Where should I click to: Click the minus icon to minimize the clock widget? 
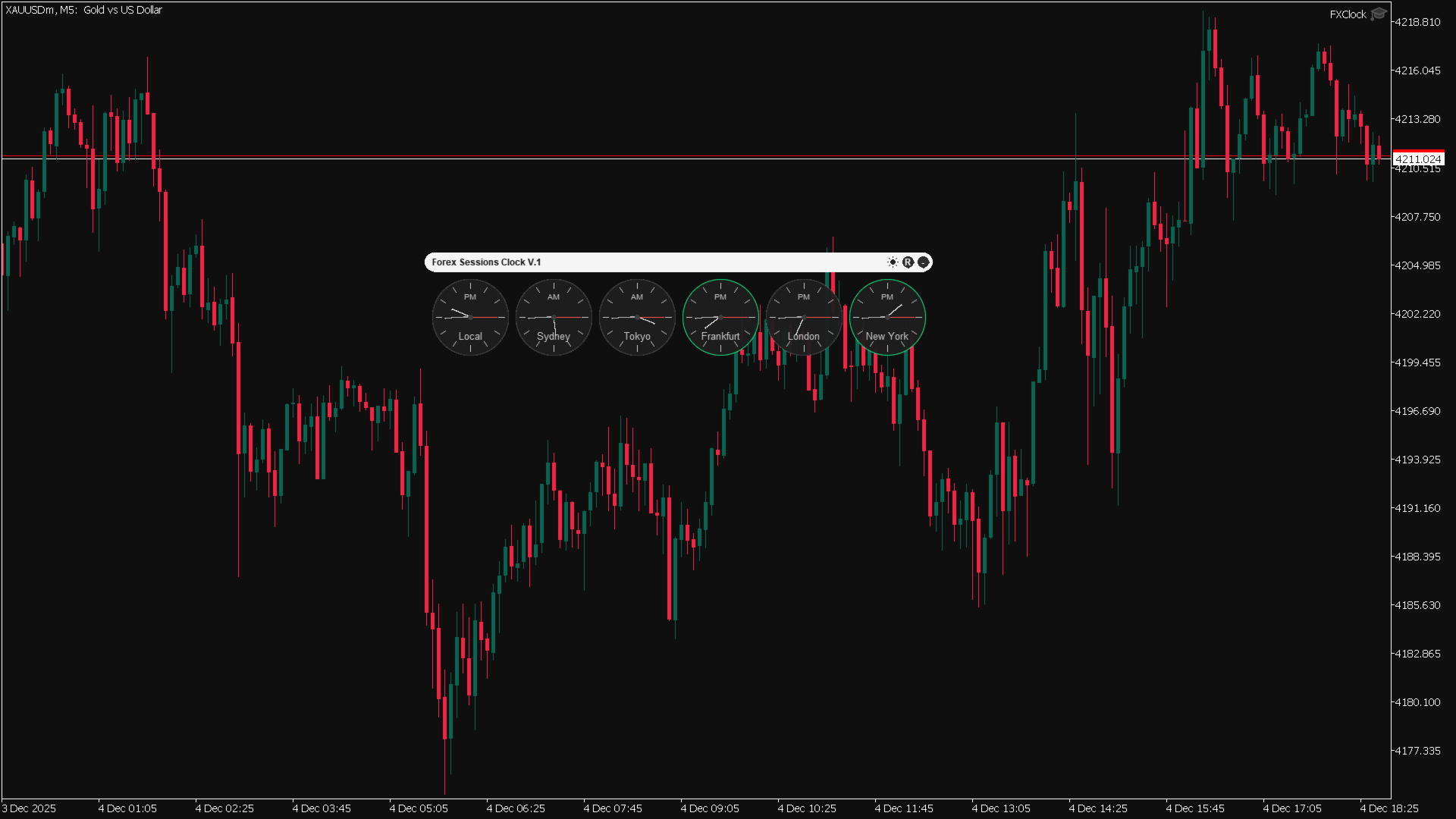point(923,262)
